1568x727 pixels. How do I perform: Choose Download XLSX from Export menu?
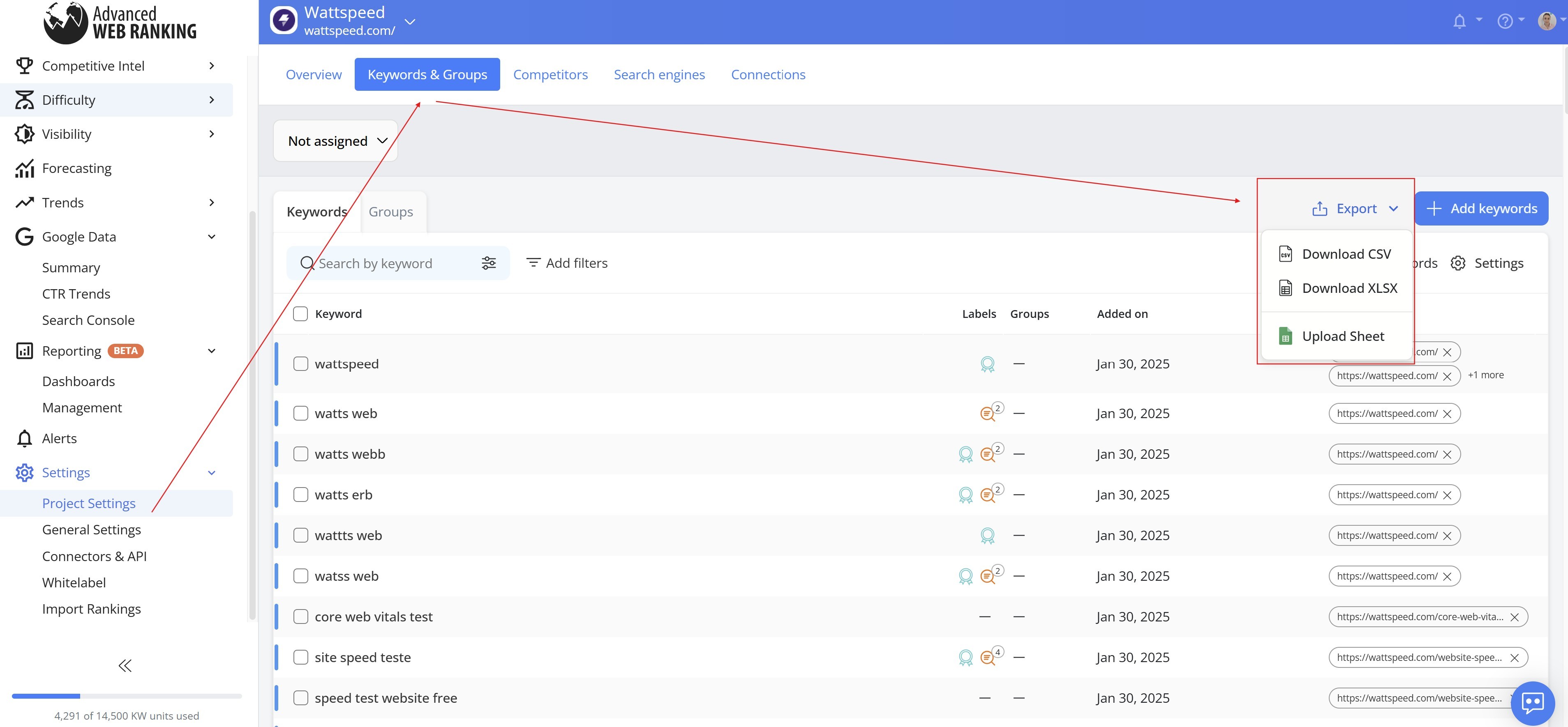1336,288
